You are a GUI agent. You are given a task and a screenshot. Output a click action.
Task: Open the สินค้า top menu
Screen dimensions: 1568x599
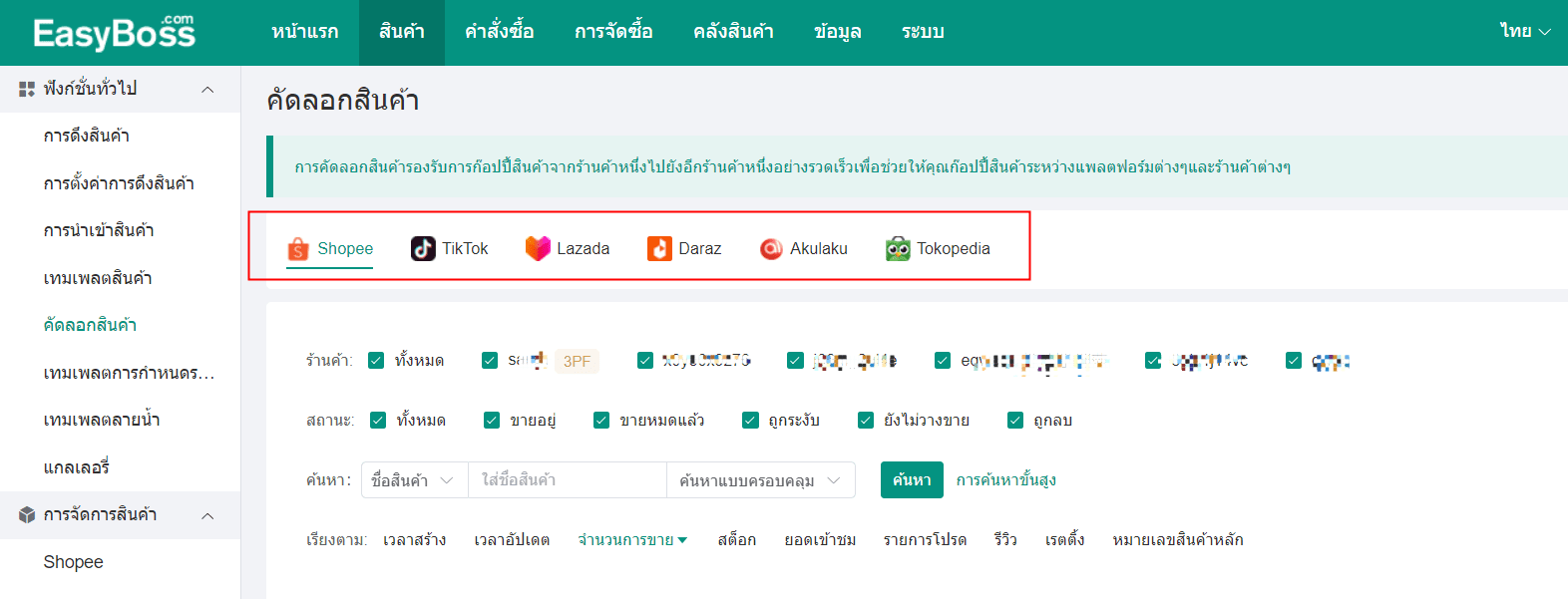[402, 32]
